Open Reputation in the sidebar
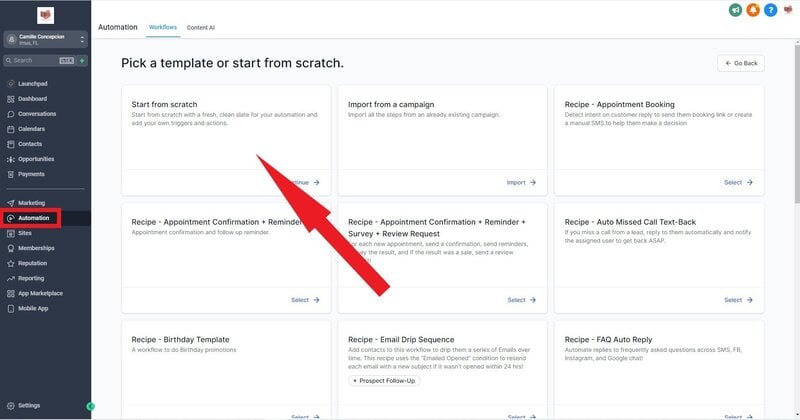Viewport: 800px width, 420px height. point(32,263)
